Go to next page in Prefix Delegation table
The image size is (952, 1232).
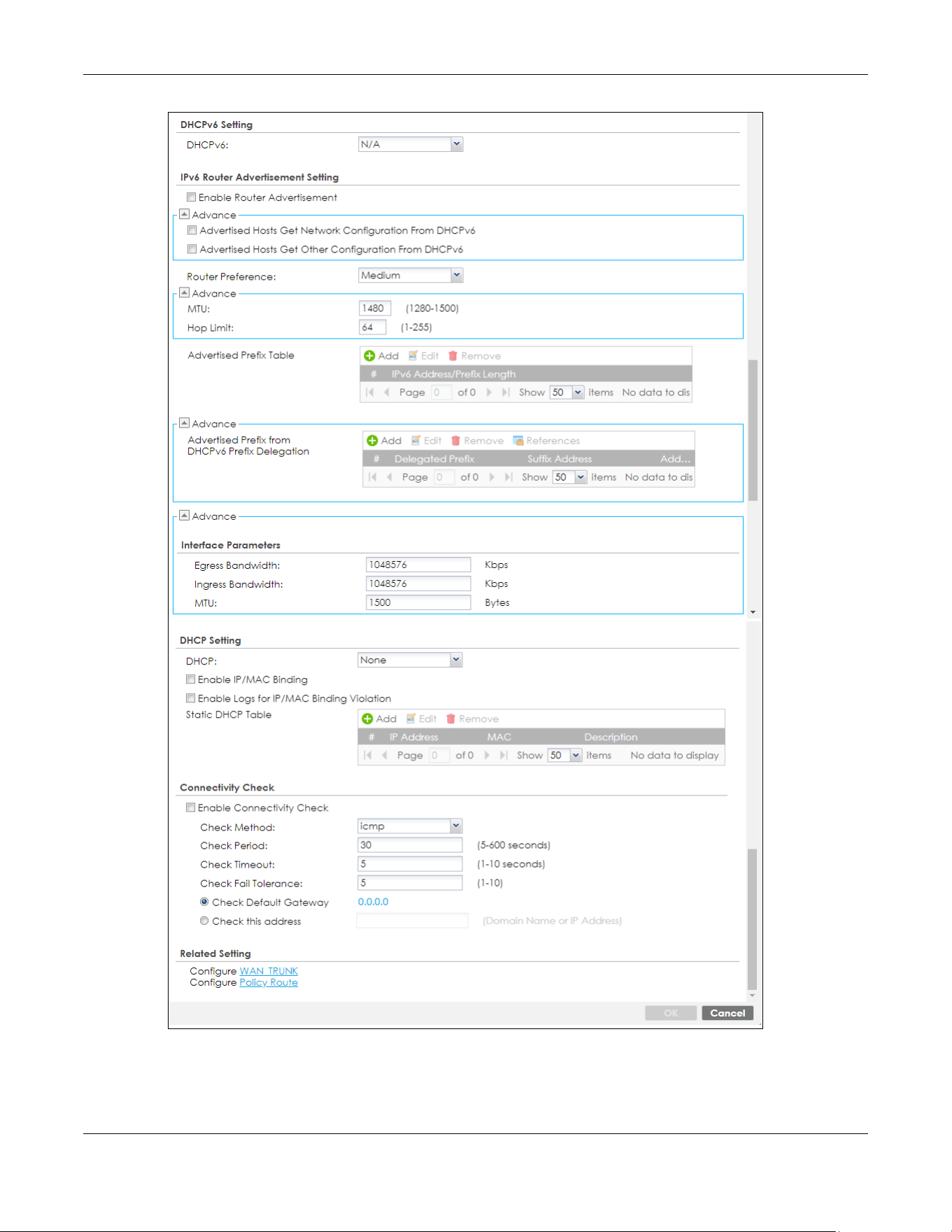pyautogui.click(x=492, y=476)
